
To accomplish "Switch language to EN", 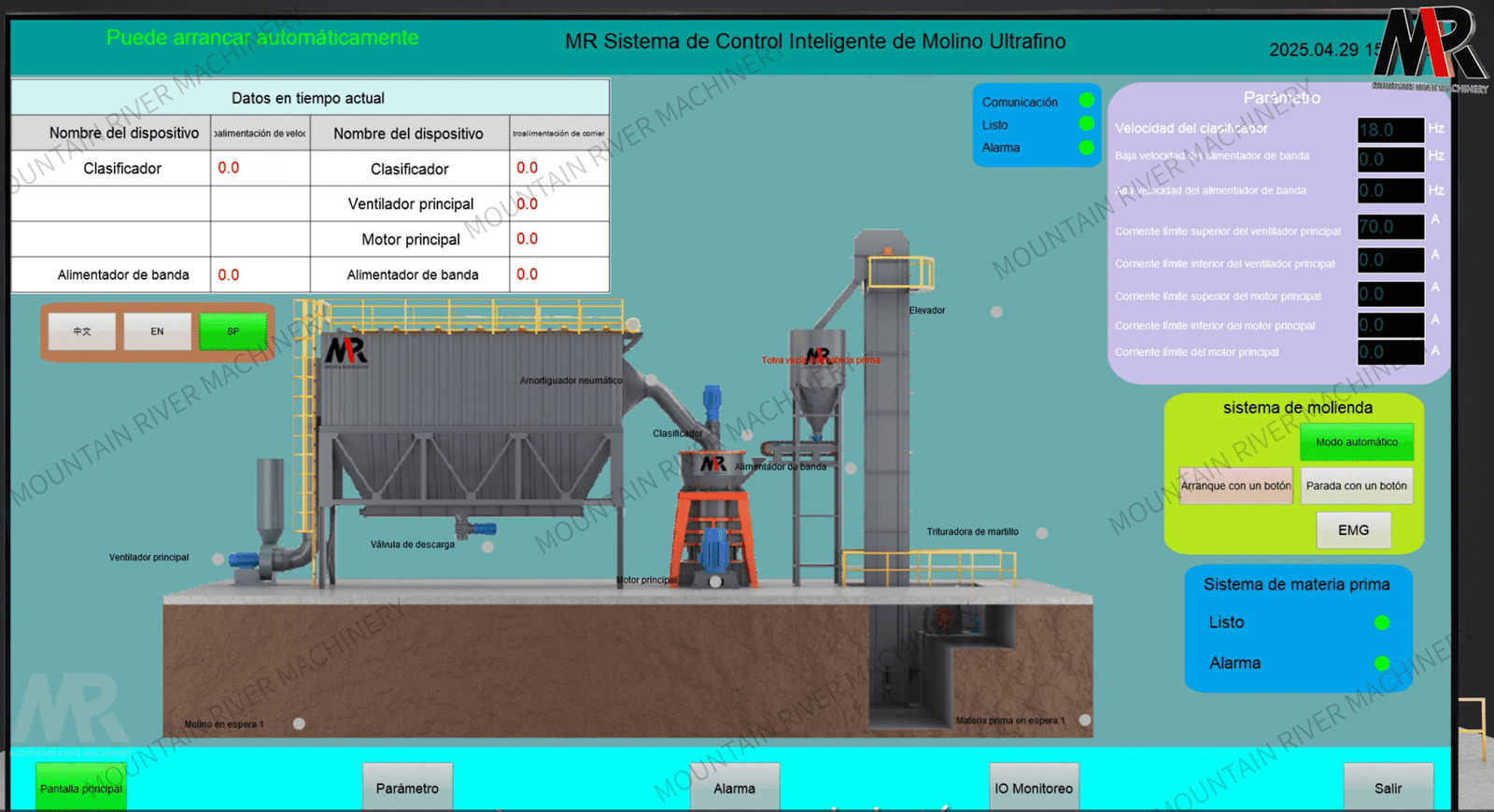I will [157, 331].
